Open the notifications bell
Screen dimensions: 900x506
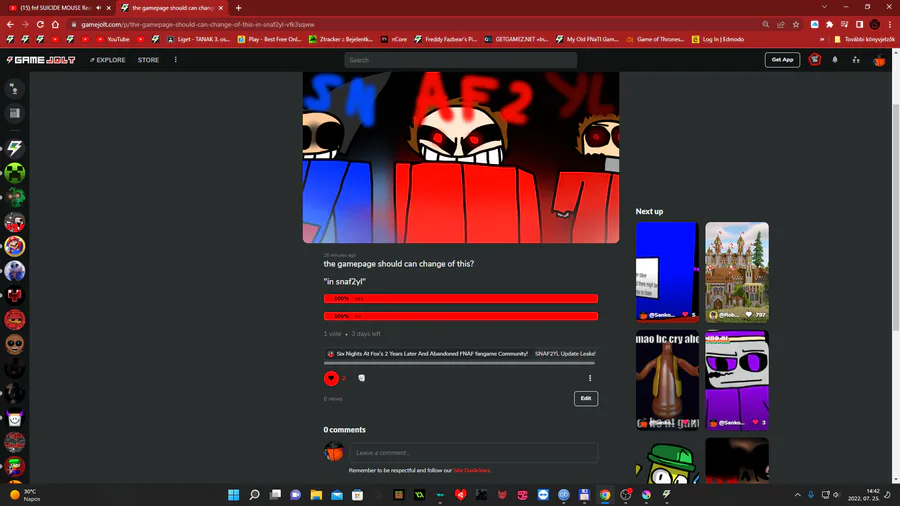[x=835, y=60]
